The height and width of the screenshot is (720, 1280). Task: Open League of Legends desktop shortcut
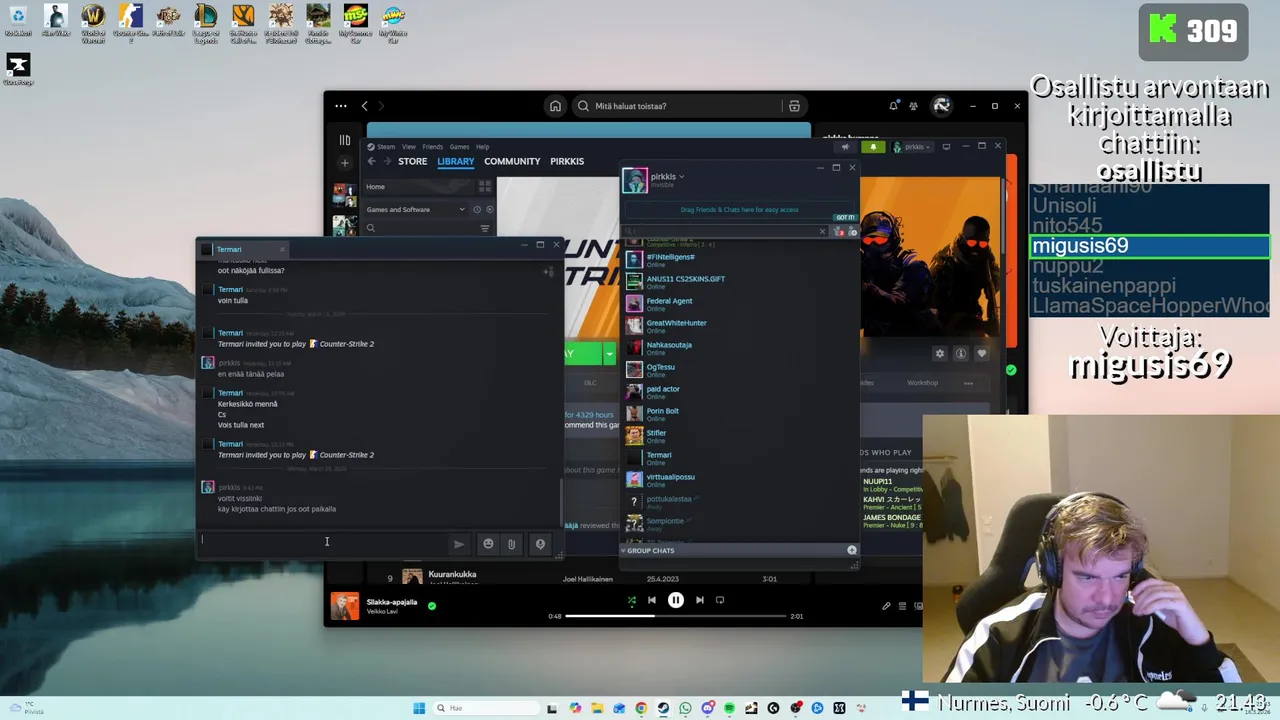tap(205, 22)
